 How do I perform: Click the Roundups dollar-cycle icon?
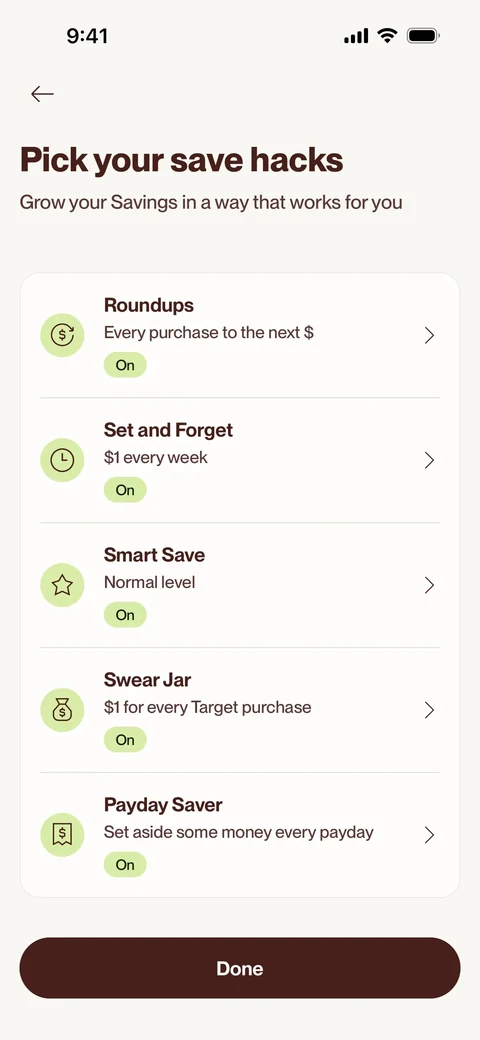click(x=62, y=335)
